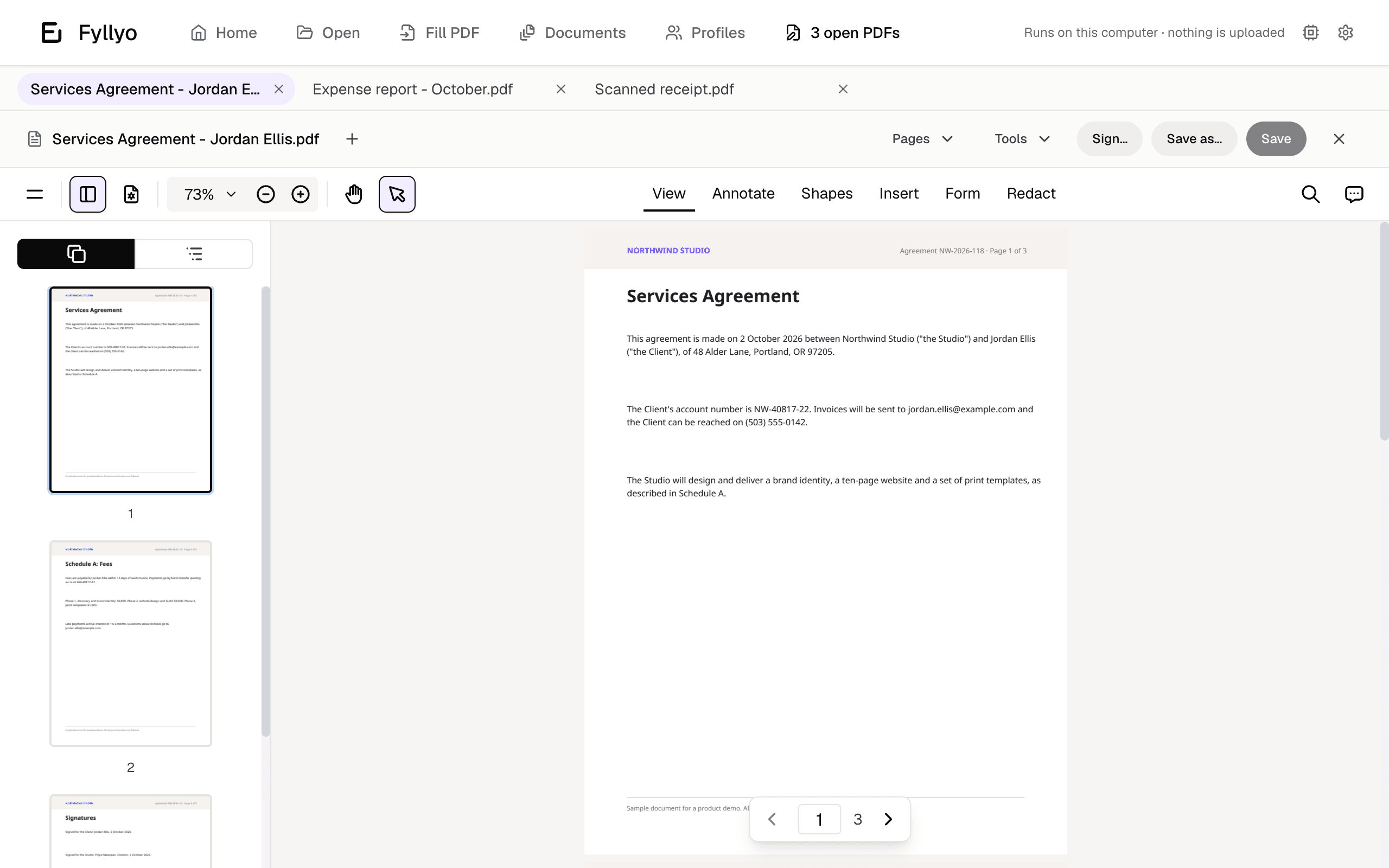Switch to Expense report - October.pdf tab
The height and width of the screenshot is (868, 1389).
(x=413, y=89)
